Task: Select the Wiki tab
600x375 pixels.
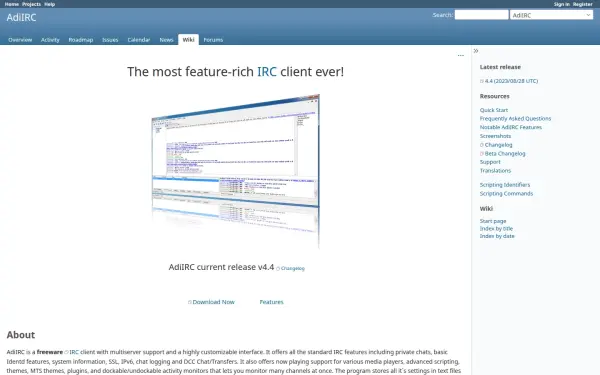Action: (x=188, y=40)
